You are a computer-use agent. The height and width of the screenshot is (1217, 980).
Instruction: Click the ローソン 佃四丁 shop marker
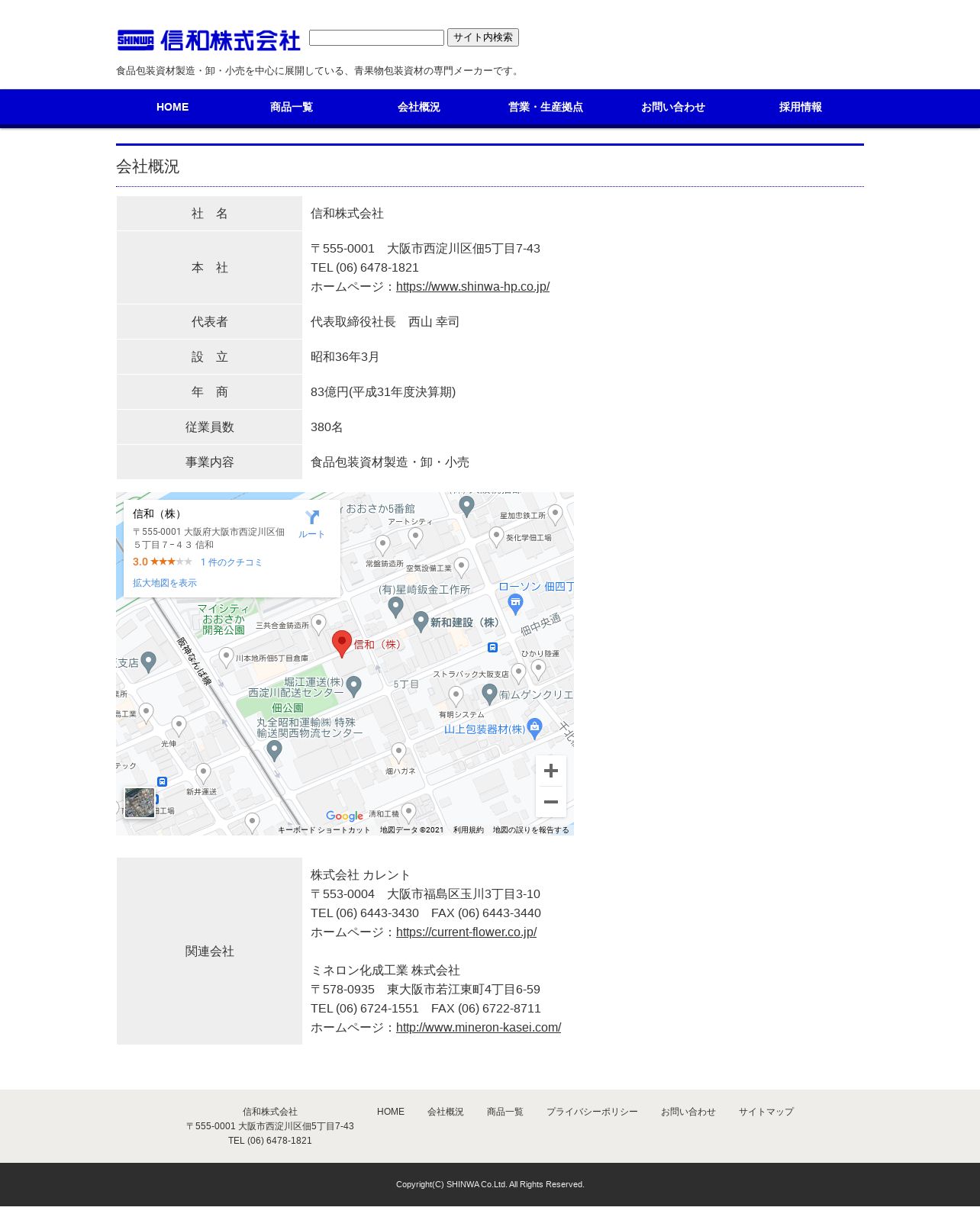click(516, 604)
